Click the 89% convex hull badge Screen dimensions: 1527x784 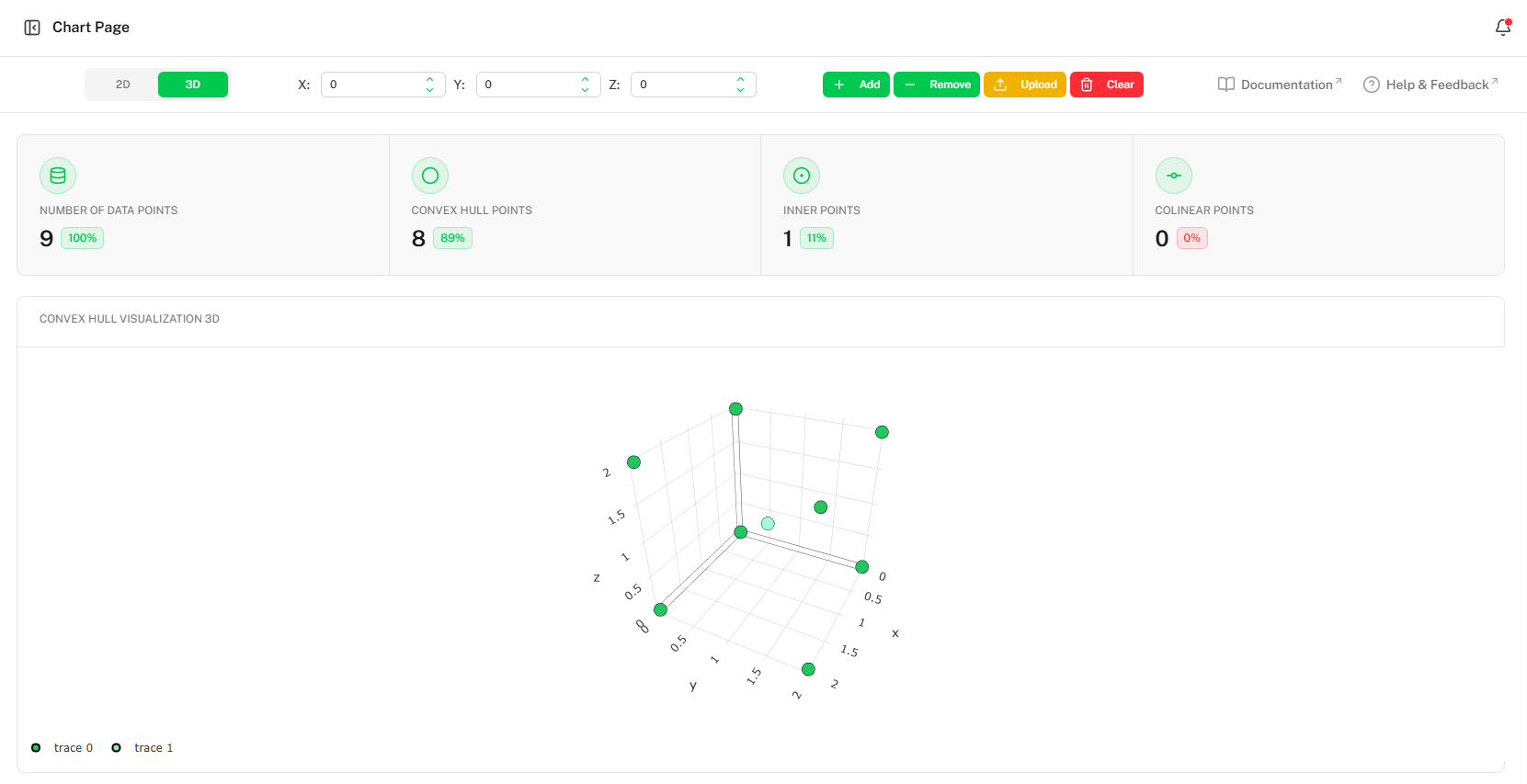tap(452, 238)
